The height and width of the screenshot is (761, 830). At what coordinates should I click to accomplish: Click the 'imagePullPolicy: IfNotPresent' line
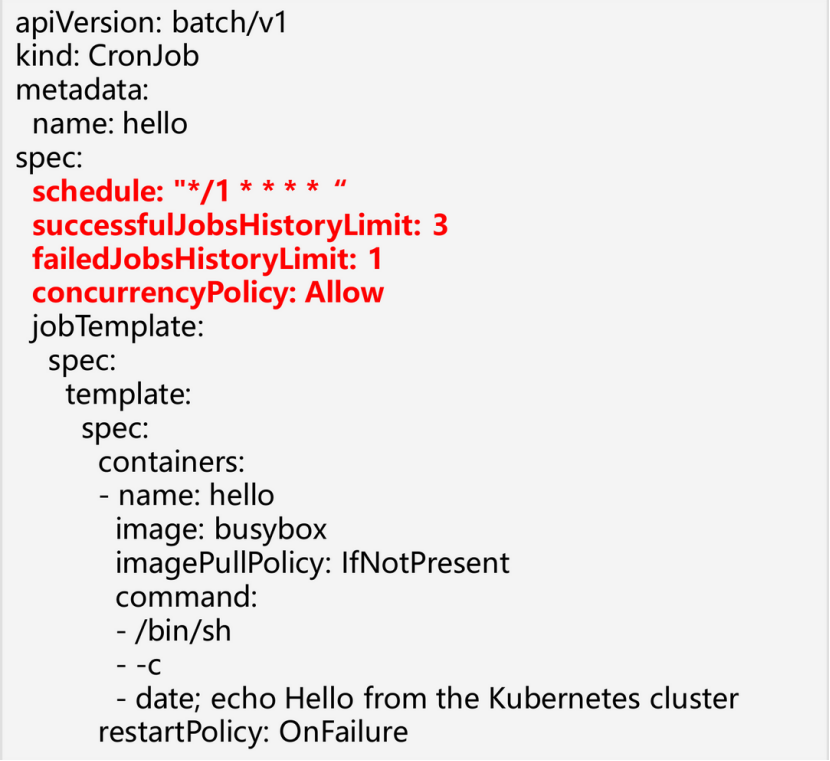coord(312,563)
